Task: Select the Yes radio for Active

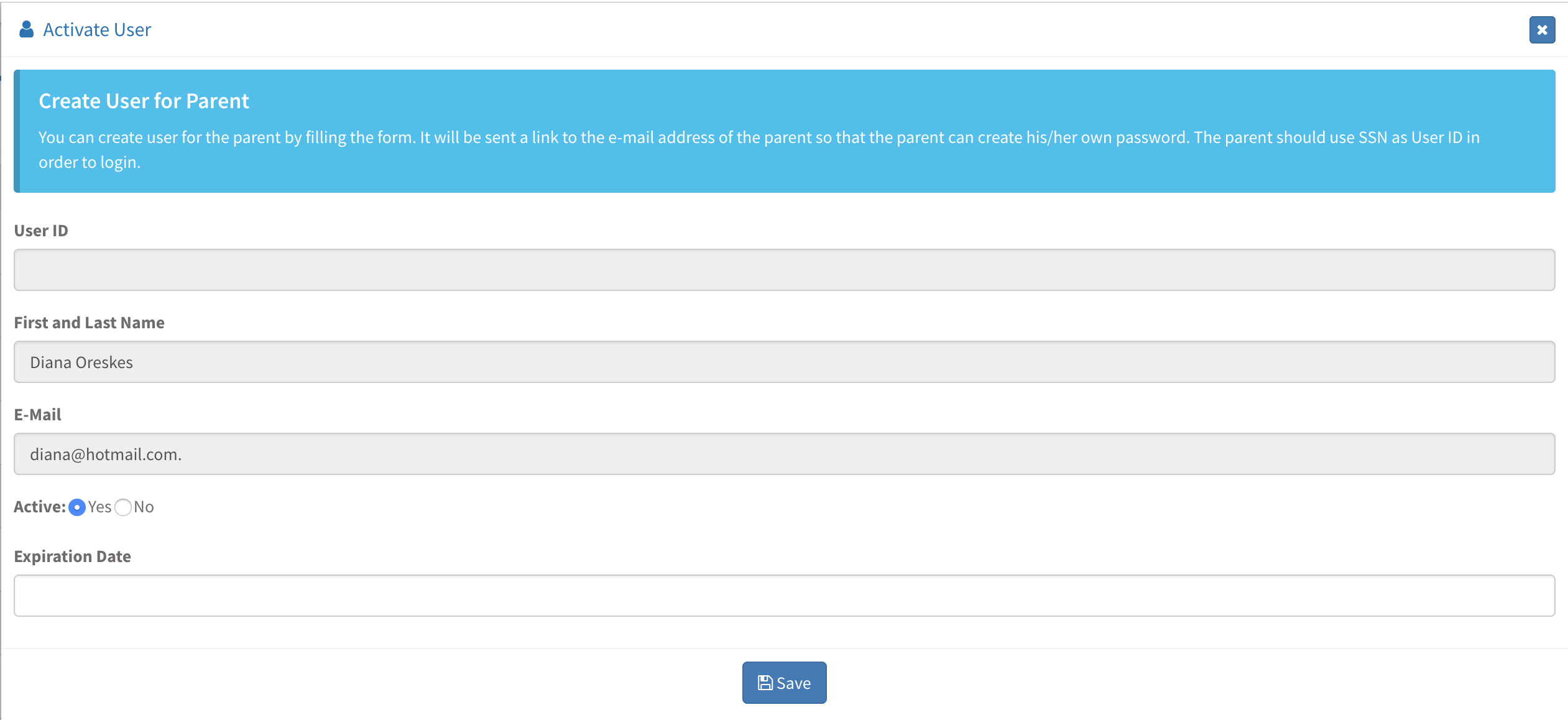Action: point(77,507)
